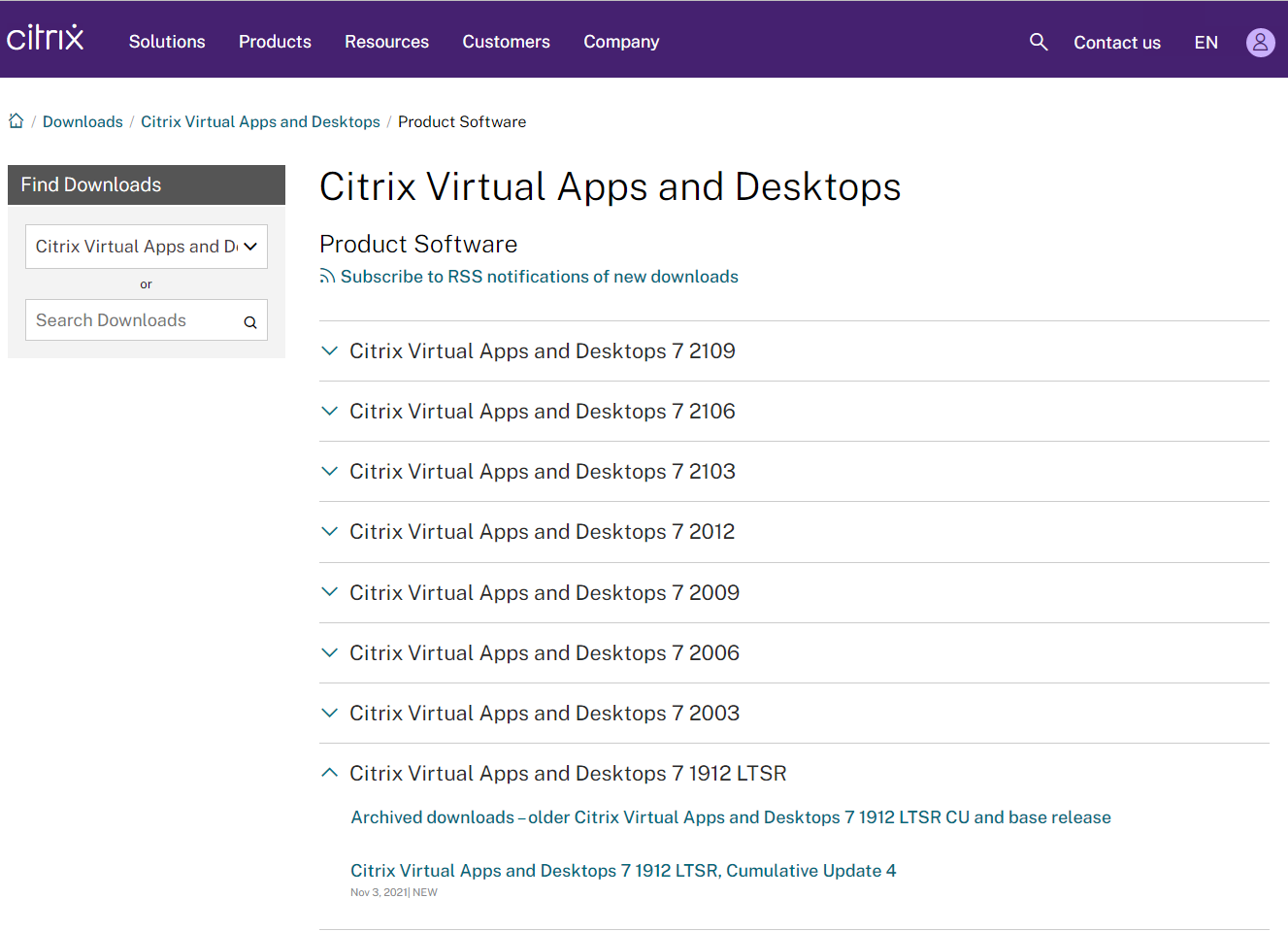The width and height of the screenshot is (1288, 932).
Task: Expand the 7 2012 release section
Action: coord(542,532)
